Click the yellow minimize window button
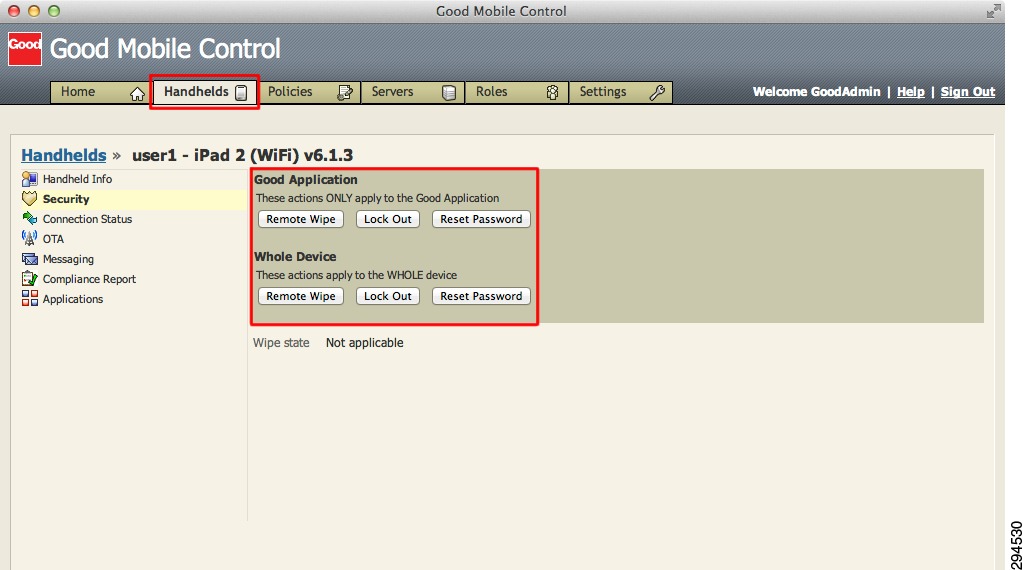 click(34, 11)
